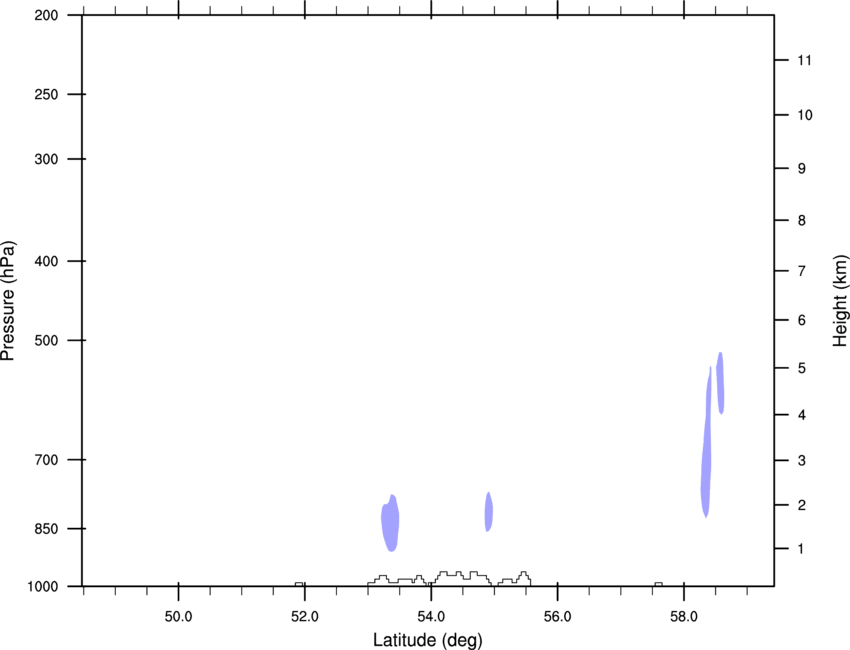
Task: Click the wide blue blob near 53.3 latitude
Action: tap(390, 524)
